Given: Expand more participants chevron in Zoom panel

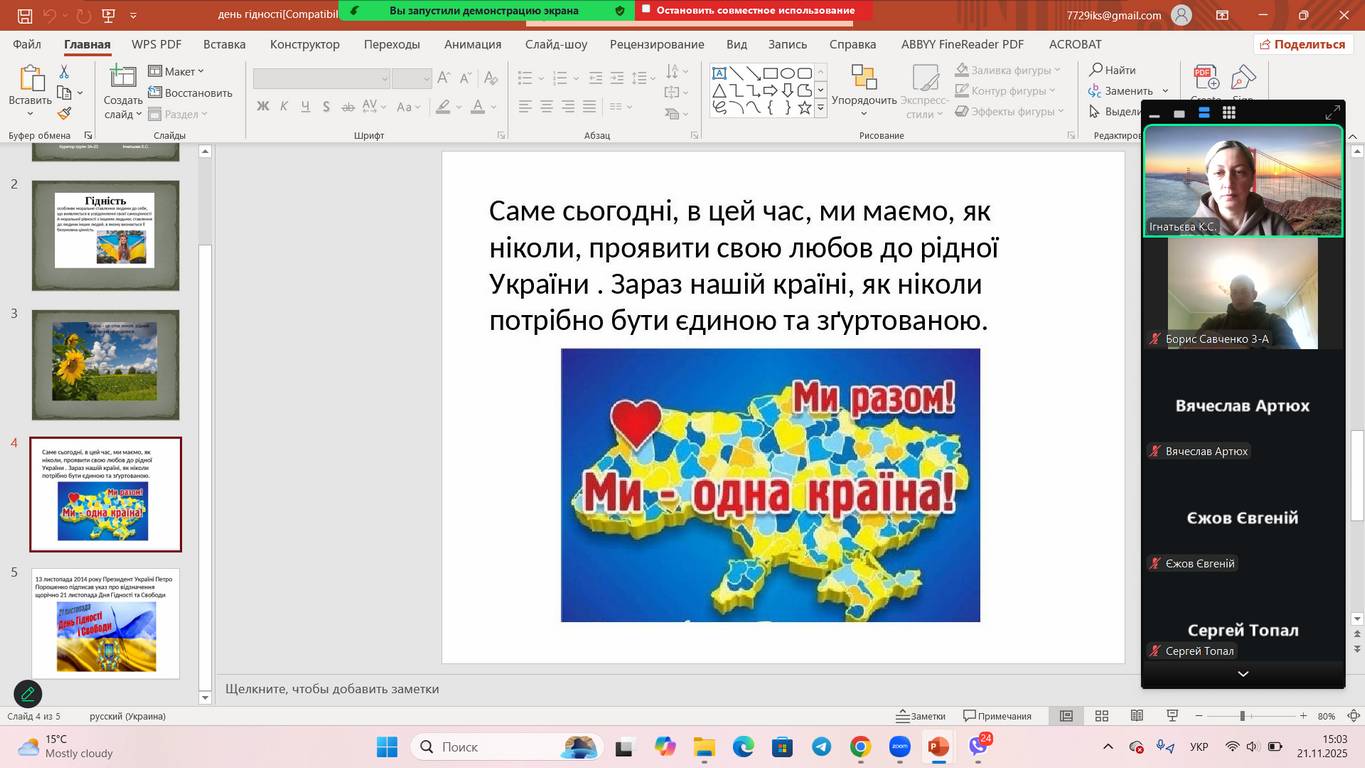Looking at the screenshot, I should tap(1242, 674).
